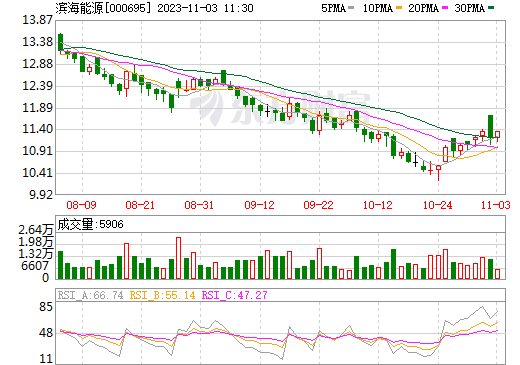Select the 08-21 date label
Viewport: 520px width, 365px height.
click(x=140, y=205)
